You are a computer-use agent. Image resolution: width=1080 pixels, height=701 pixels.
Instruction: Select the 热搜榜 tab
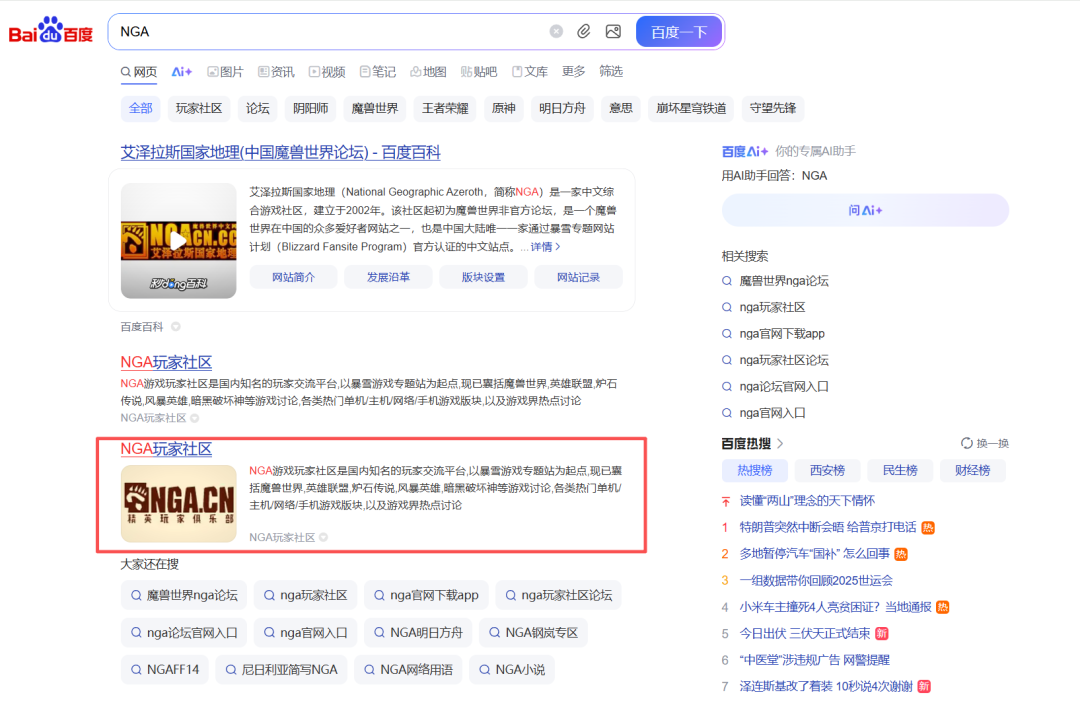pyautogui.click(x=755, y=470)
